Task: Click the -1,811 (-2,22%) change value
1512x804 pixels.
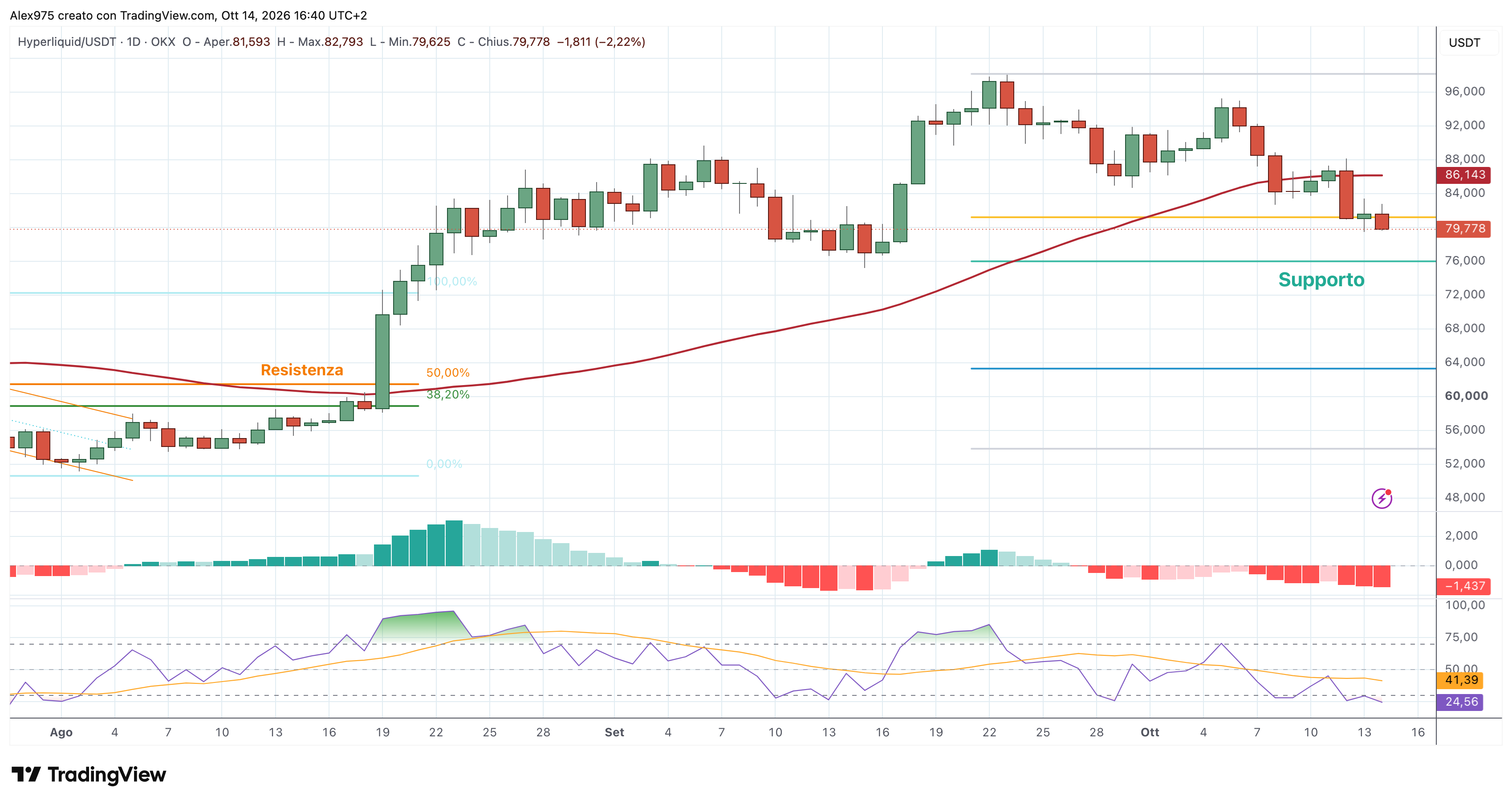Action: pos(601,42)
